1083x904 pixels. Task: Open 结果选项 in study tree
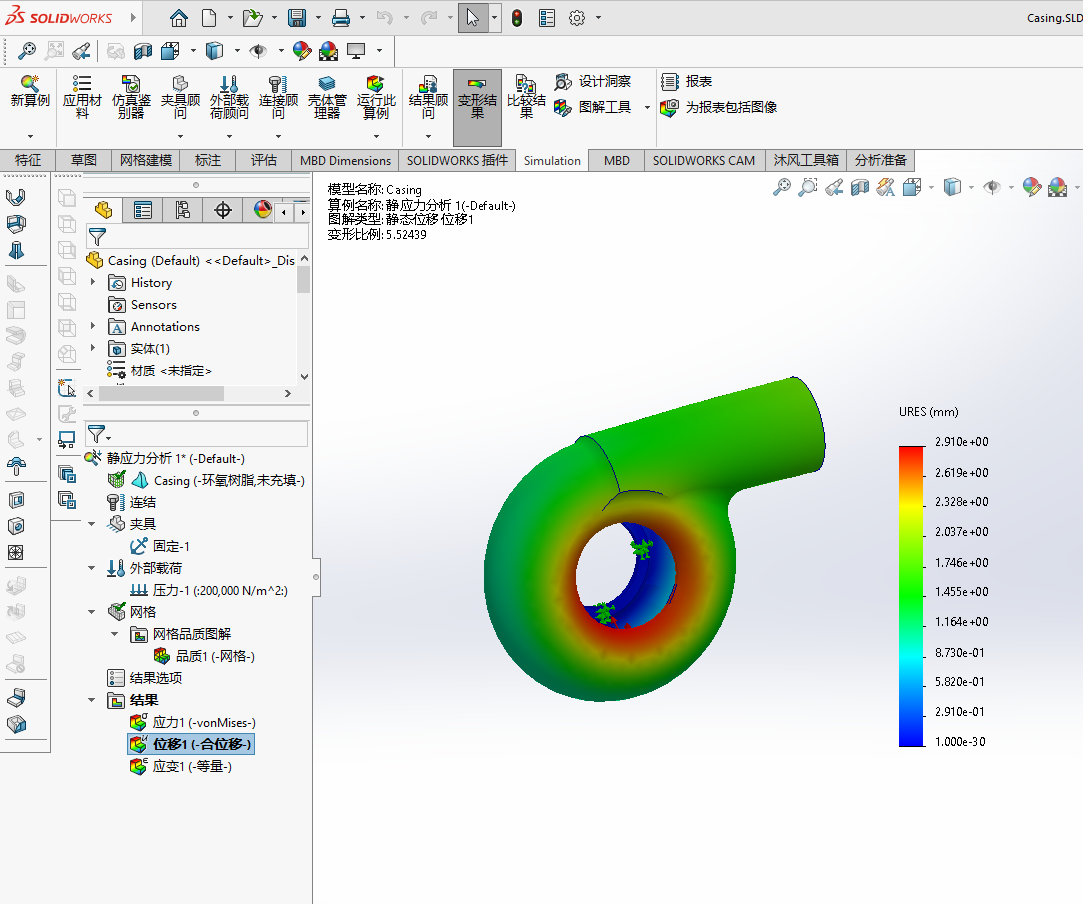(145, 678)
